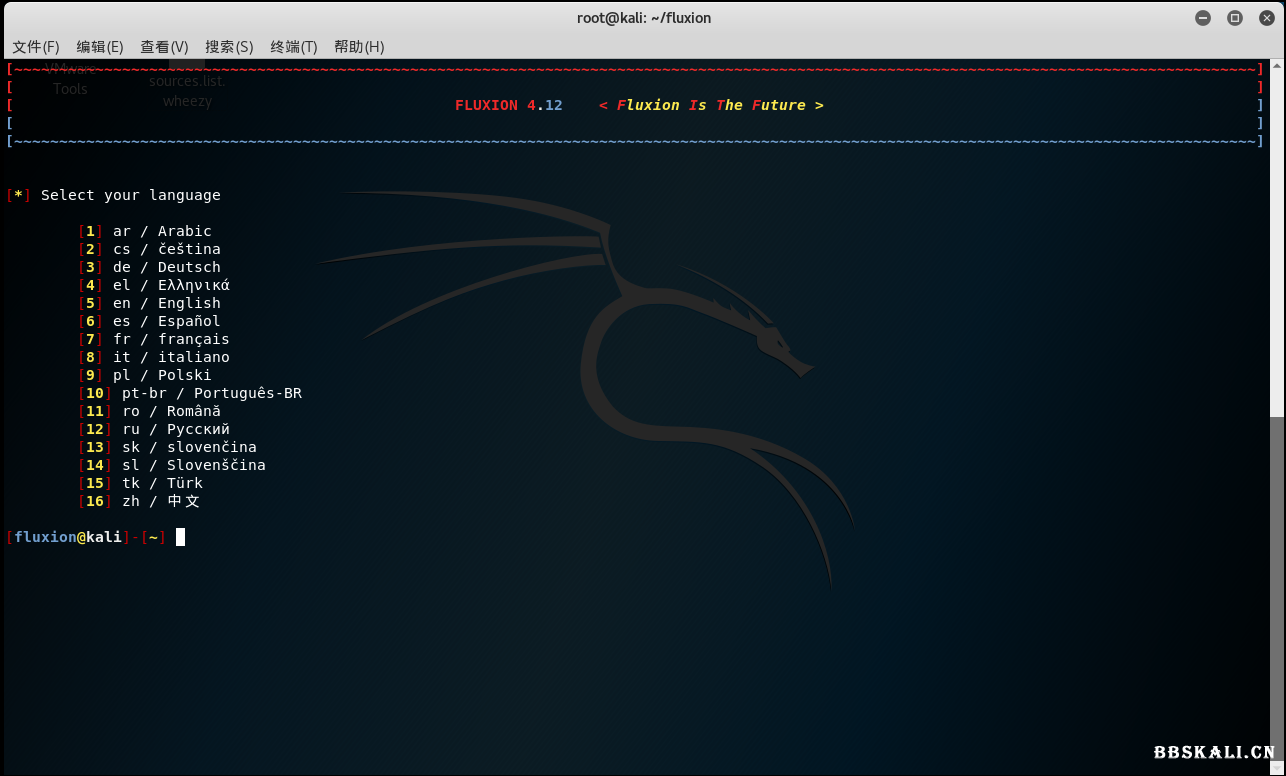Screen dimensions: 1286x776
Task: Minimize the terminal window
Action: [x=1203, y=18]
